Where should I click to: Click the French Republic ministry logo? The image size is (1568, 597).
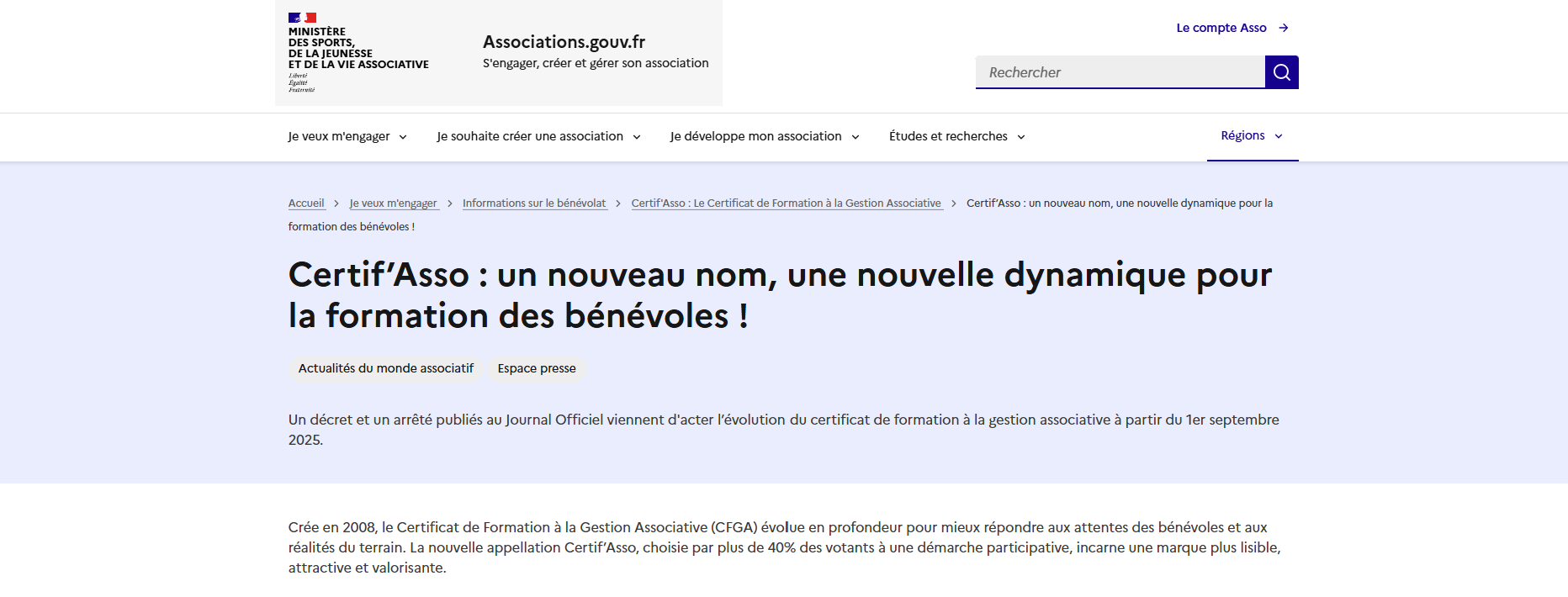click(x=358, y=52)
